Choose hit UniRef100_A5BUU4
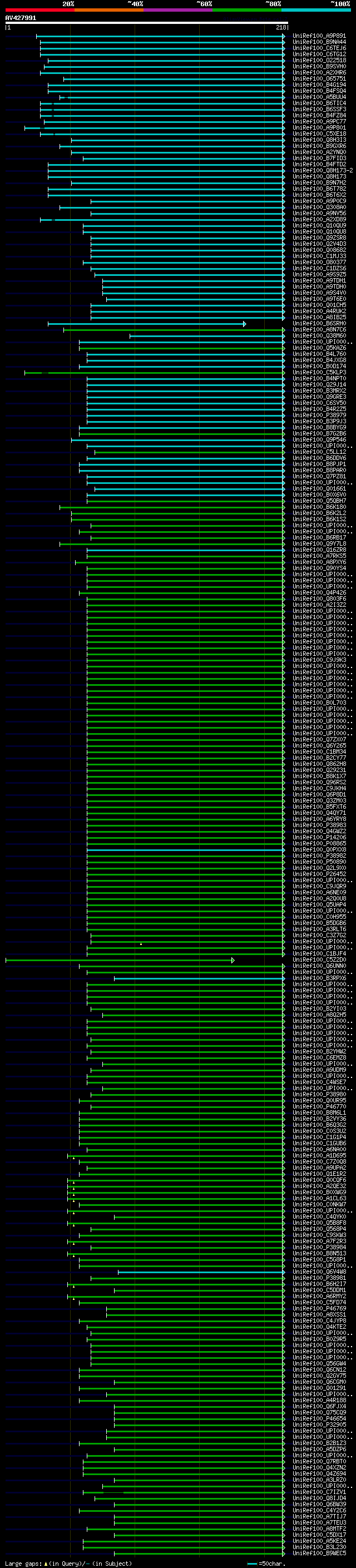Image resolution: width=356 pixels, height=1568 pixels. click(x=319, y=97)
